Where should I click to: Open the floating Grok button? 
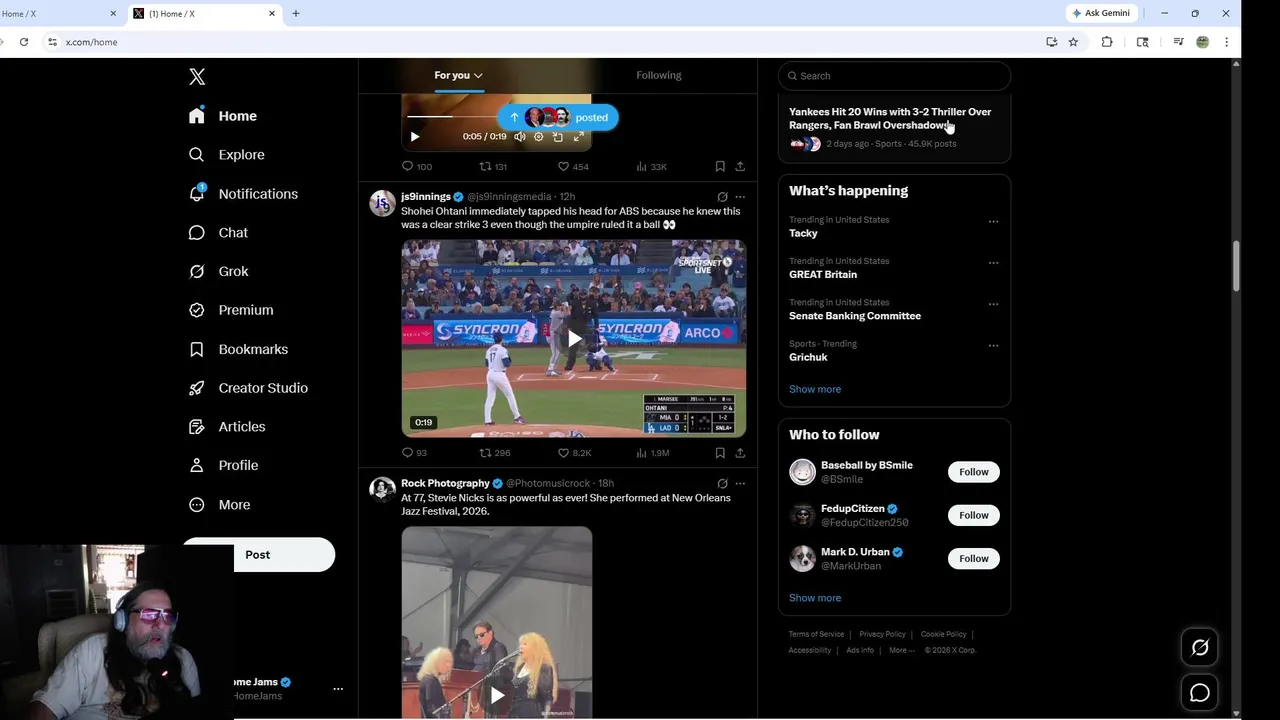(x=1200, y=648)
